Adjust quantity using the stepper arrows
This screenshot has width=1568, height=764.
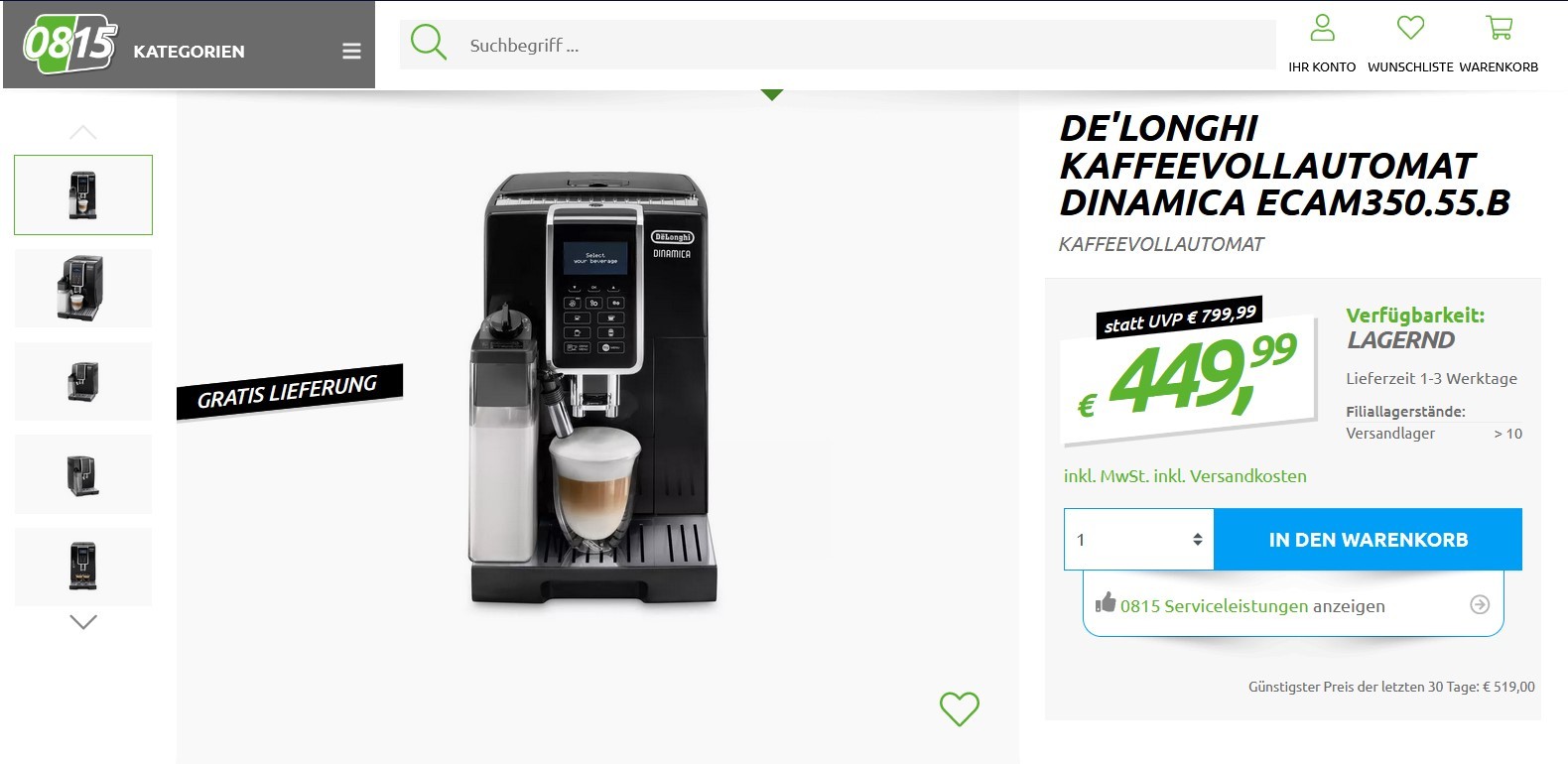click(x=1198, y=540)
